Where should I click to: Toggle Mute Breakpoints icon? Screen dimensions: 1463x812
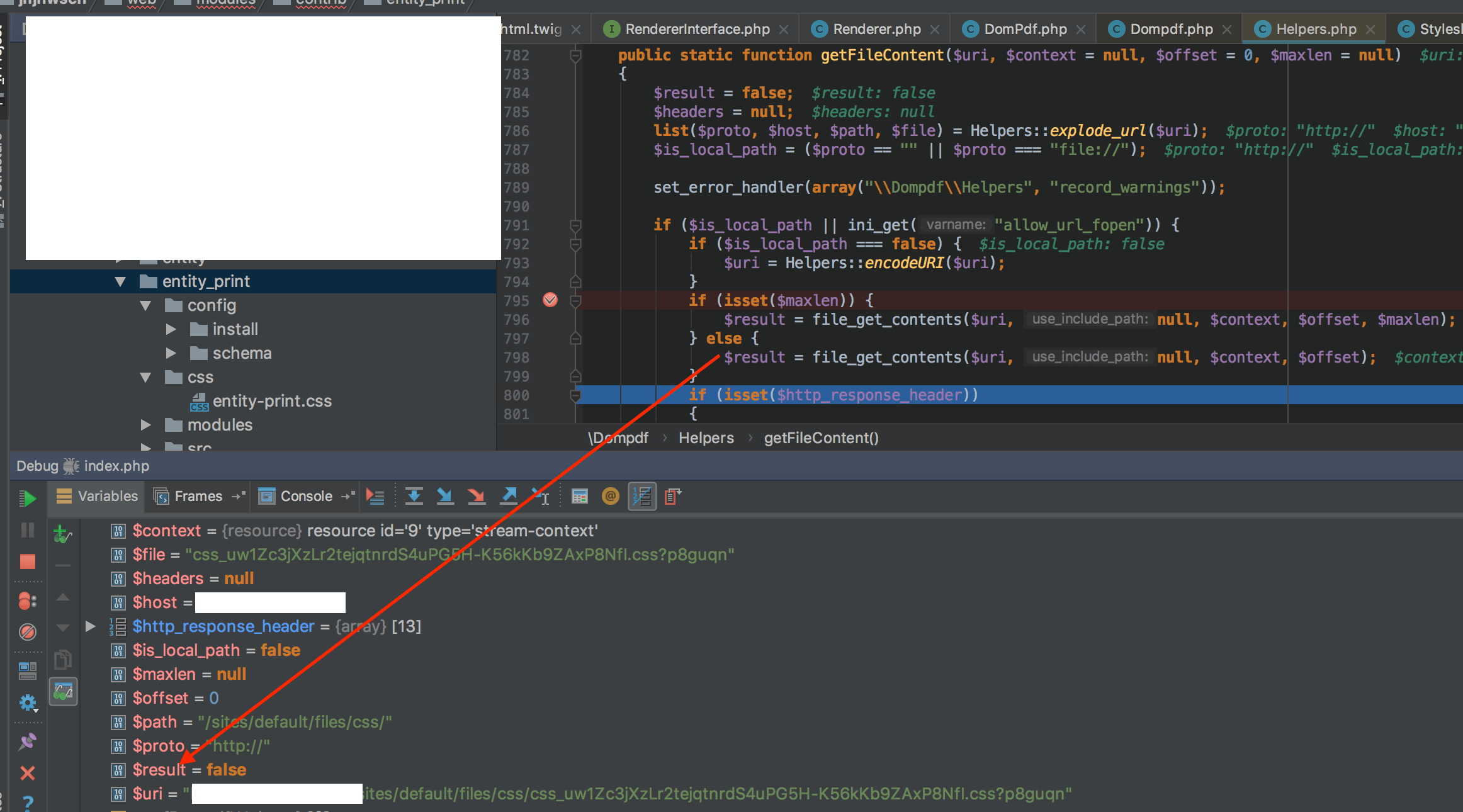click(x=27, y=631)
